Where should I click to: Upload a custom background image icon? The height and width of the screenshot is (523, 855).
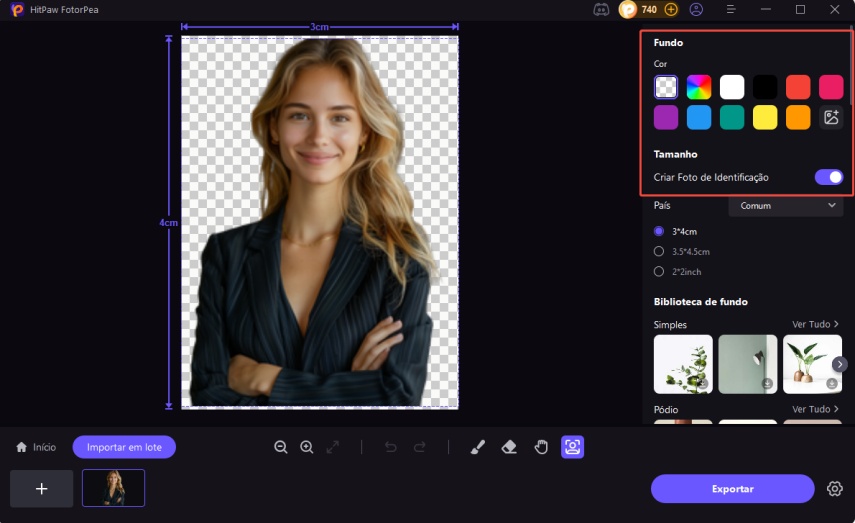(831, 117)
